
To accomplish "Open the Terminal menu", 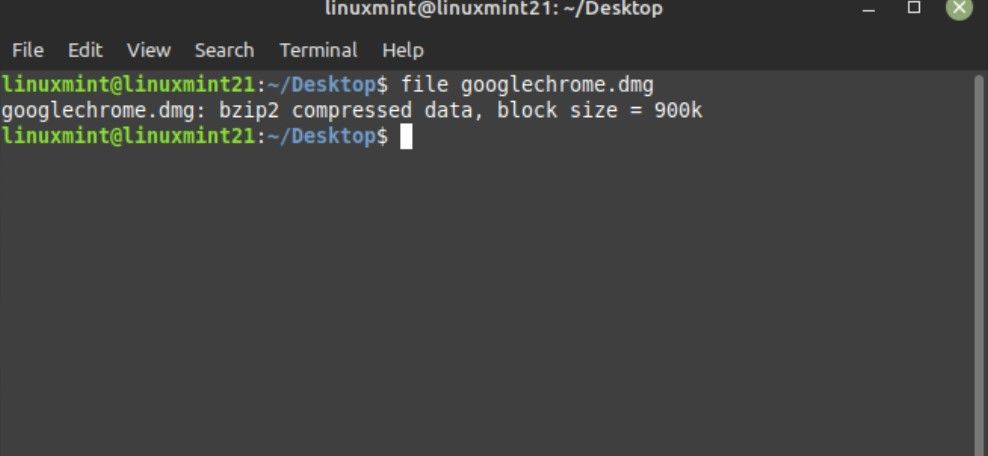I will click(318, 50).
